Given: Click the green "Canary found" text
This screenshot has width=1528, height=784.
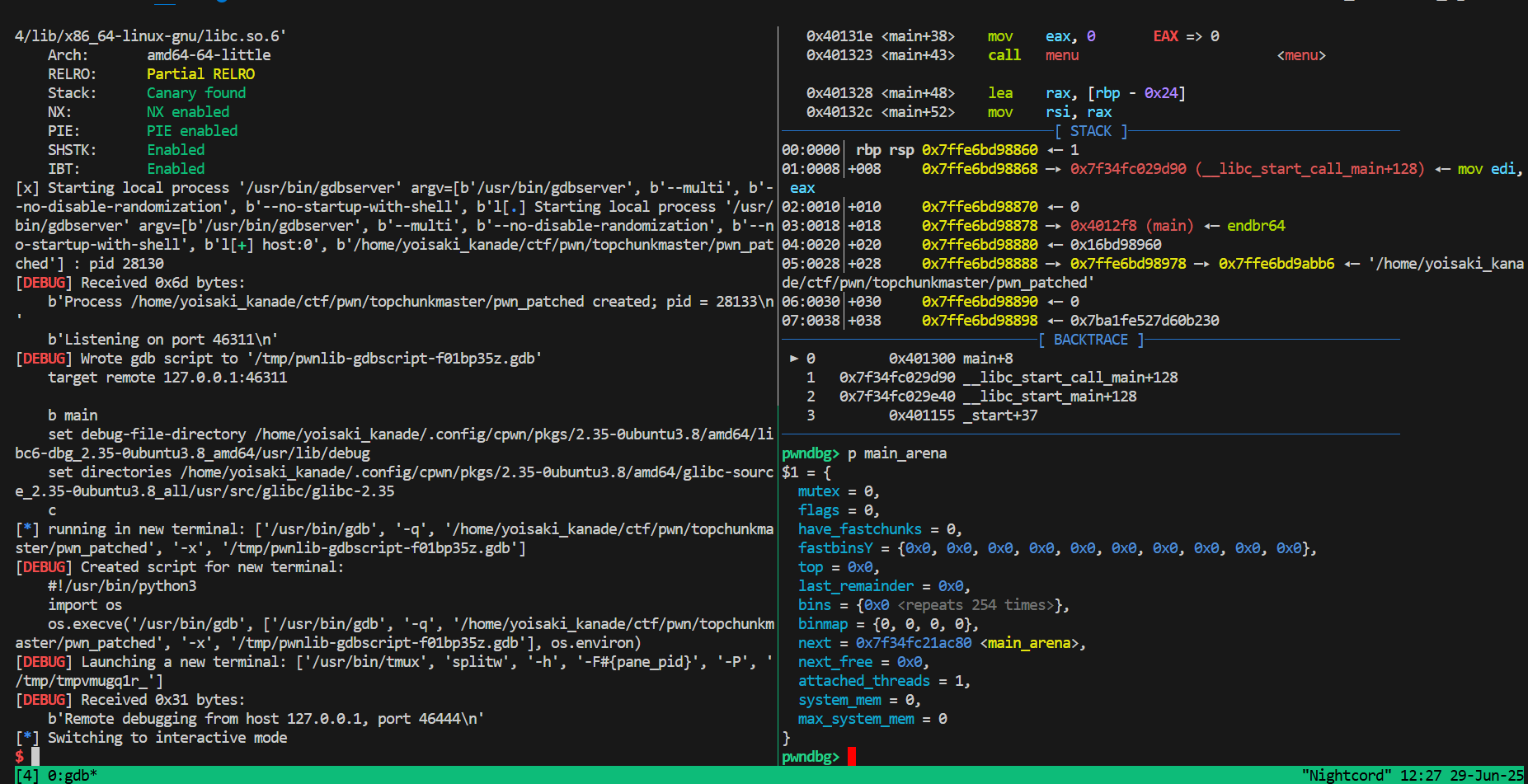Looking at the screenshot, I should point(196,93).
